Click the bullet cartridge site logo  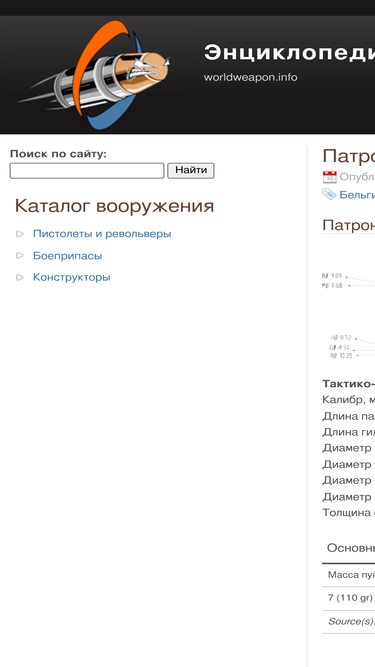coord(94,75)
